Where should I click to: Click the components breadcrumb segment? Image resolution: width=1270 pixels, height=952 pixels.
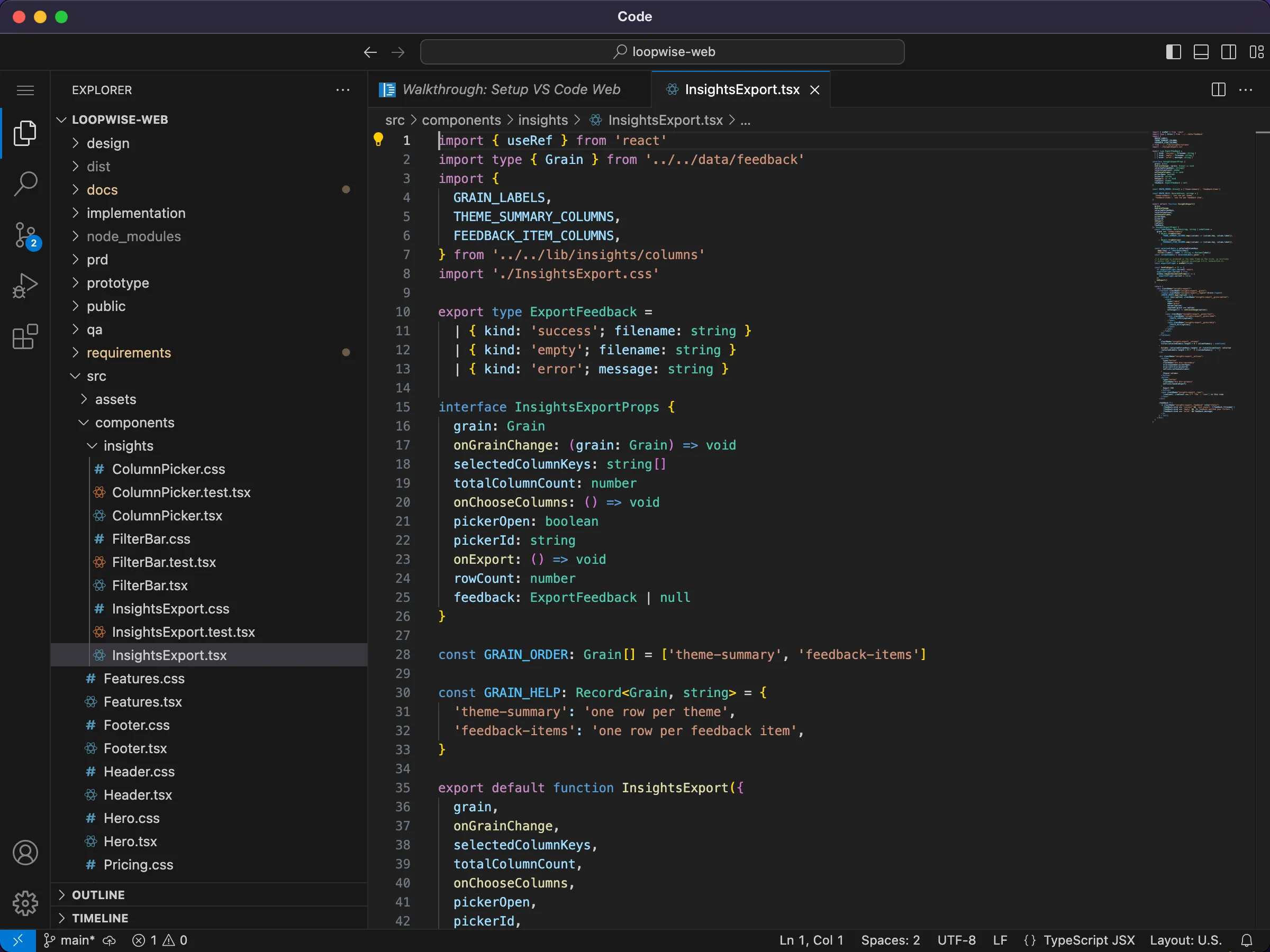[461, 120]
